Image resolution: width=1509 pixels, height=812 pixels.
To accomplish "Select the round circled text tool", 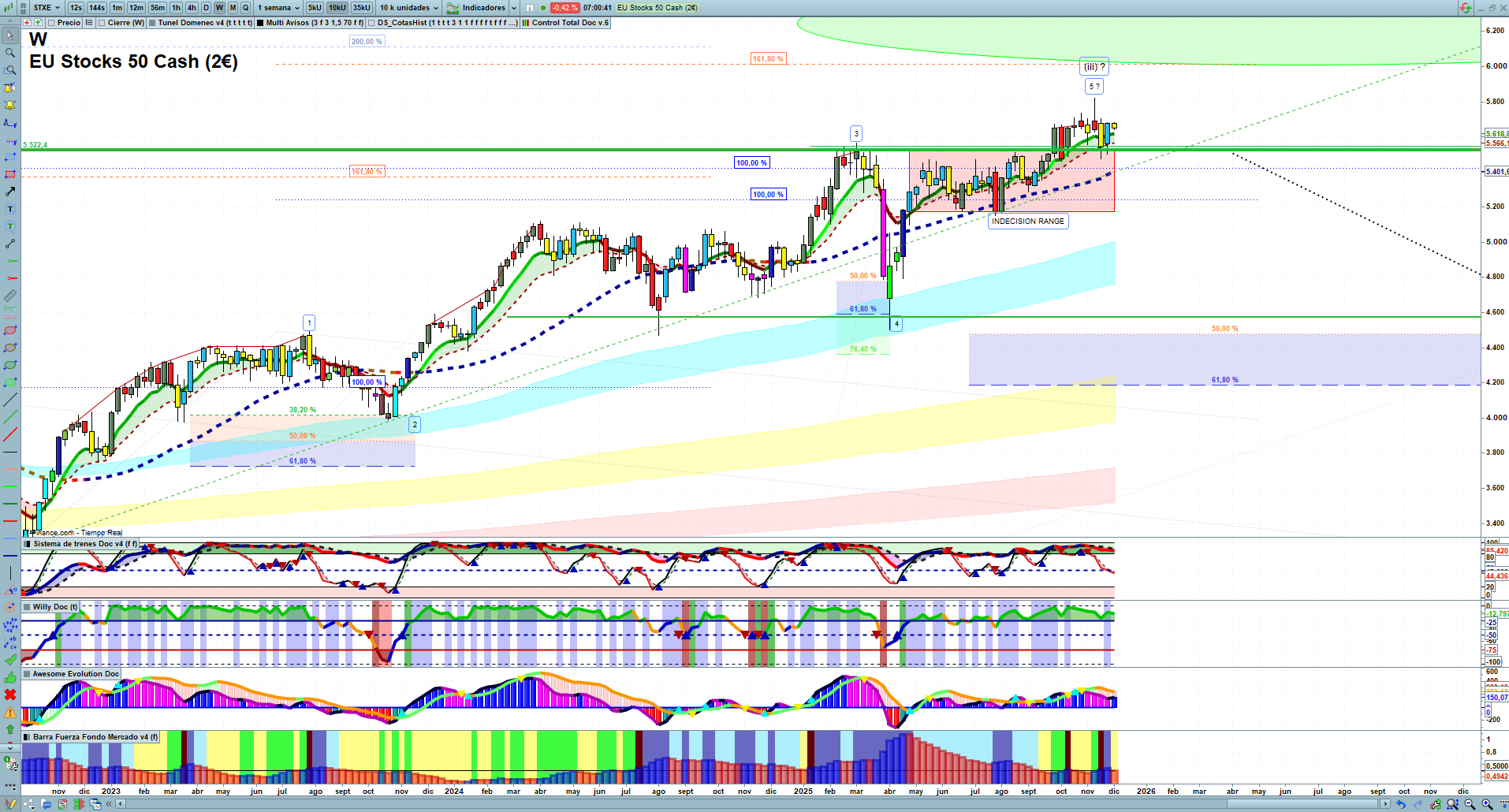I will [x=10, y=226].
